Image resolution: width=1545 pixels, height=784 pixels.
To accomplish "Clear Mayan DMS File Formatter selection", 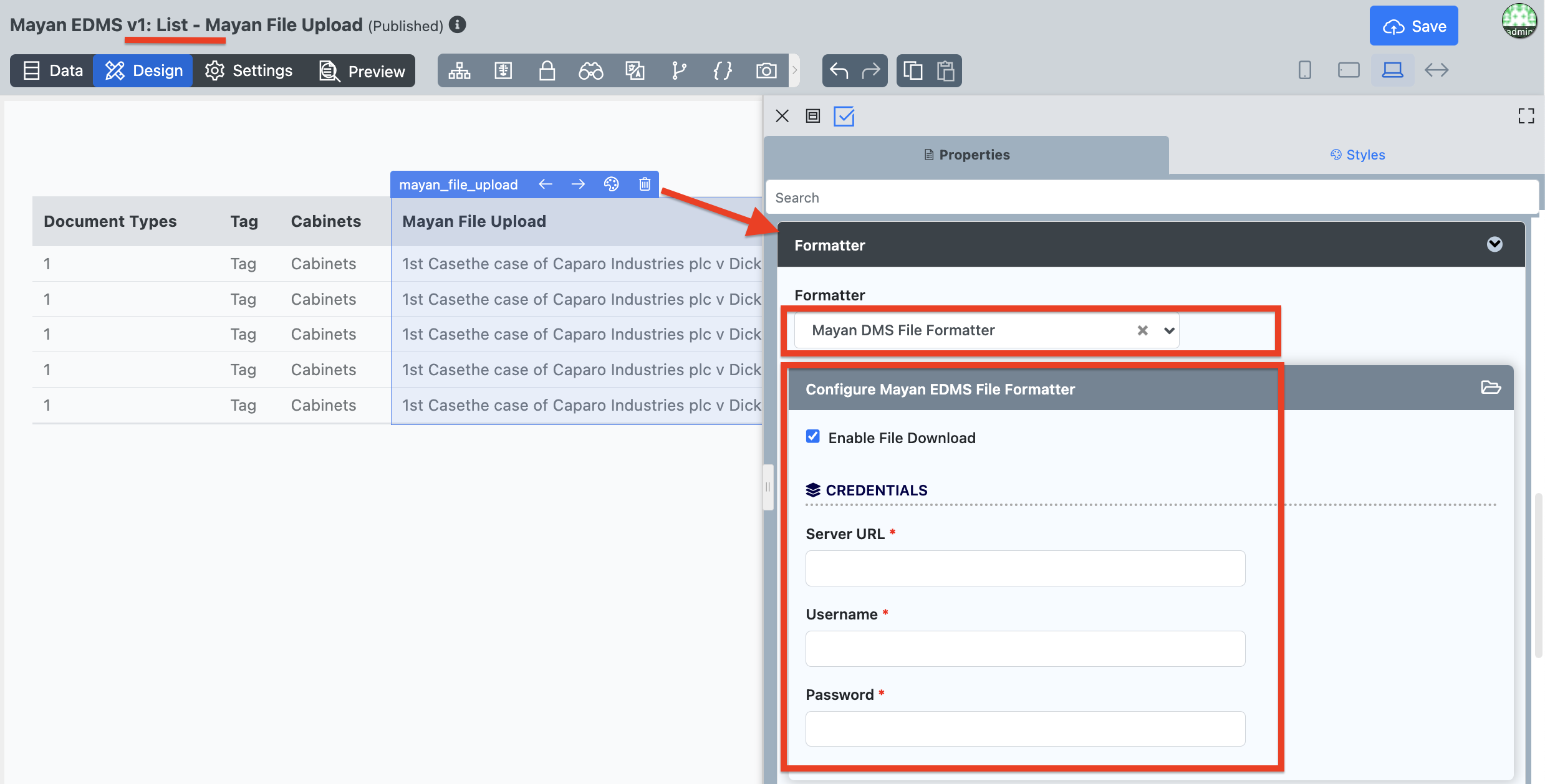I will coord(1142,330).
